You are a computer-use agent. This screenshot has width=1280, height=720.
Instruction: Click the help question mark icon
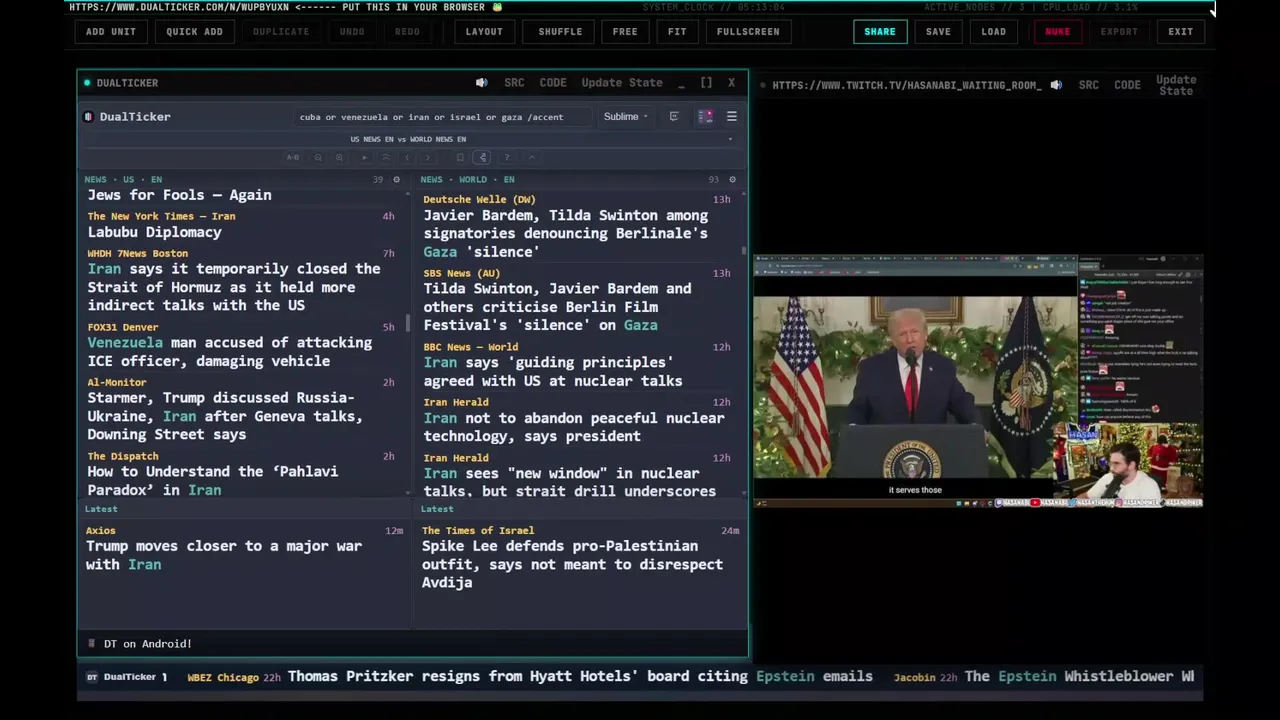pos(507,157)
